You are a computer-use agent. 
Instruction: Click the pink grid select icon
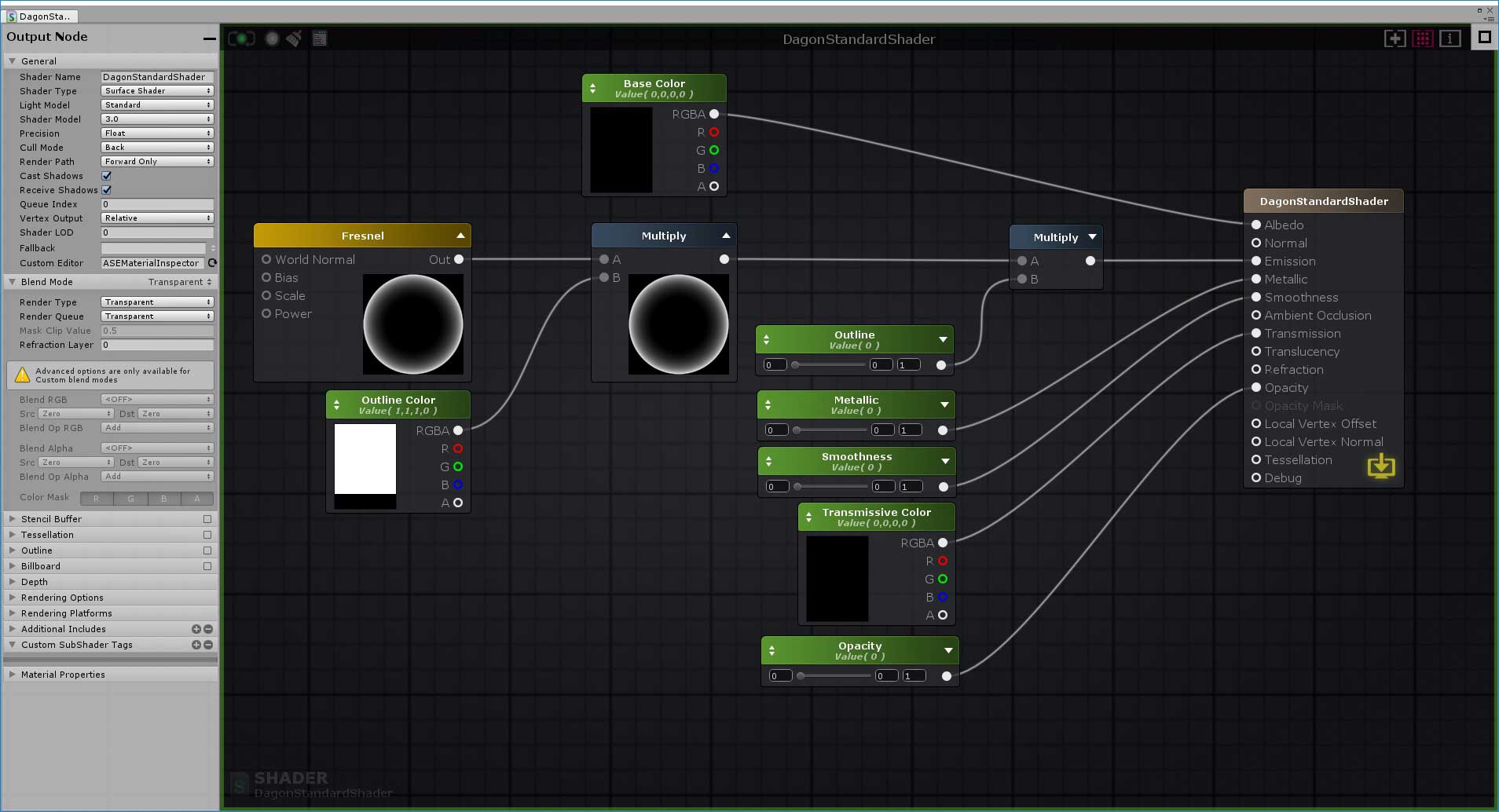(x=1422, y=38)
